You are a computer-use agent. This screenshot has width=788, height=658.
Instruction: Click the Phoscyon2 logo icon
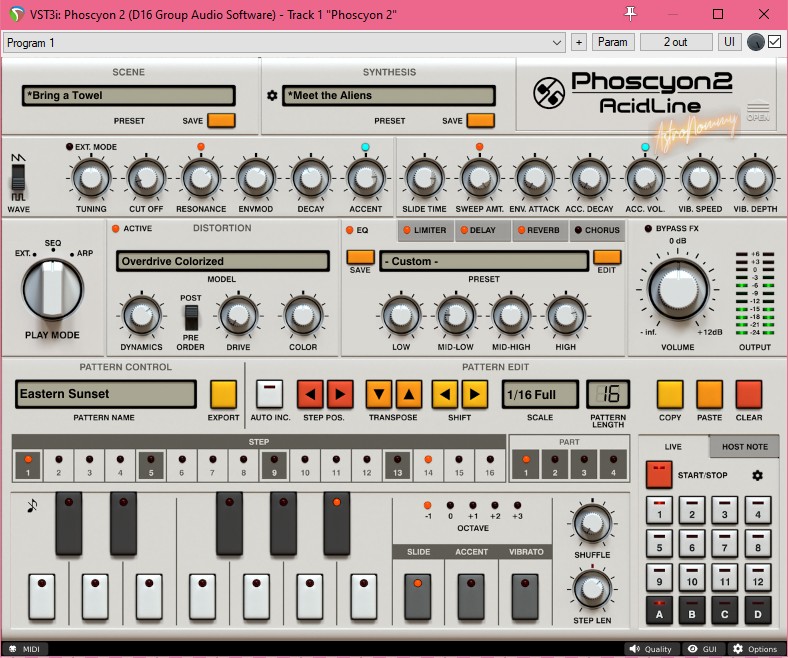[548, 93]
